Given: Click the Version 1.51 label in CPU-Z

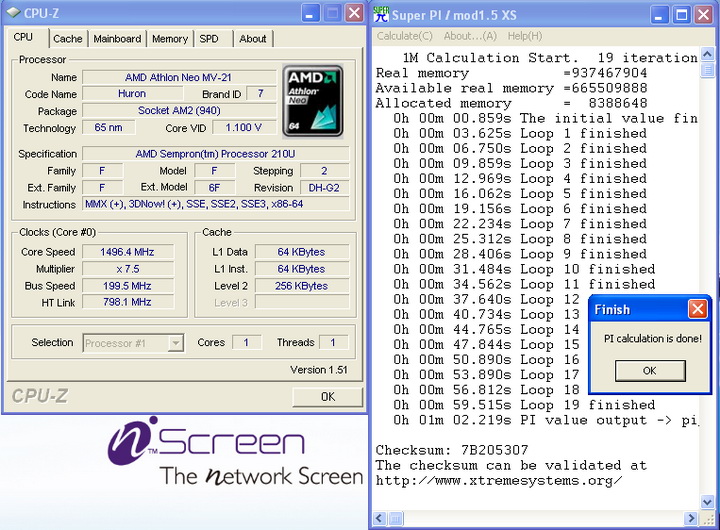Looking at the screenshot, I should tap(319, 370).
